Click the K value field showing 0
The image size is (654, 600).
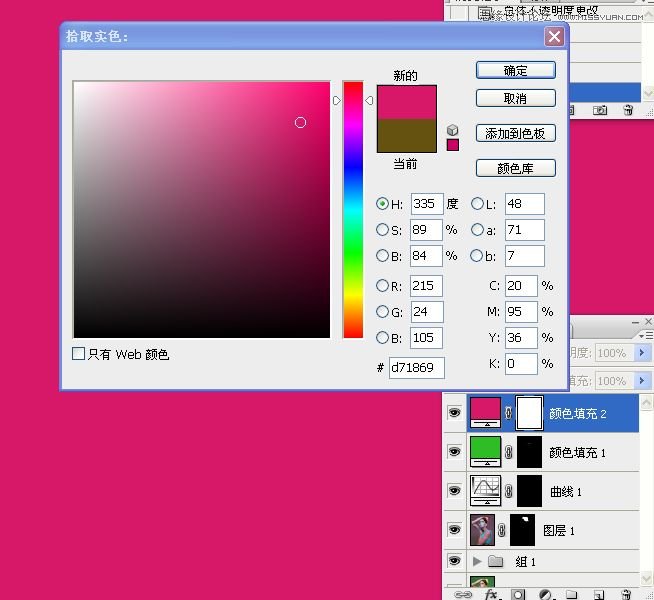pyautogui.click(x=521, y=364)
